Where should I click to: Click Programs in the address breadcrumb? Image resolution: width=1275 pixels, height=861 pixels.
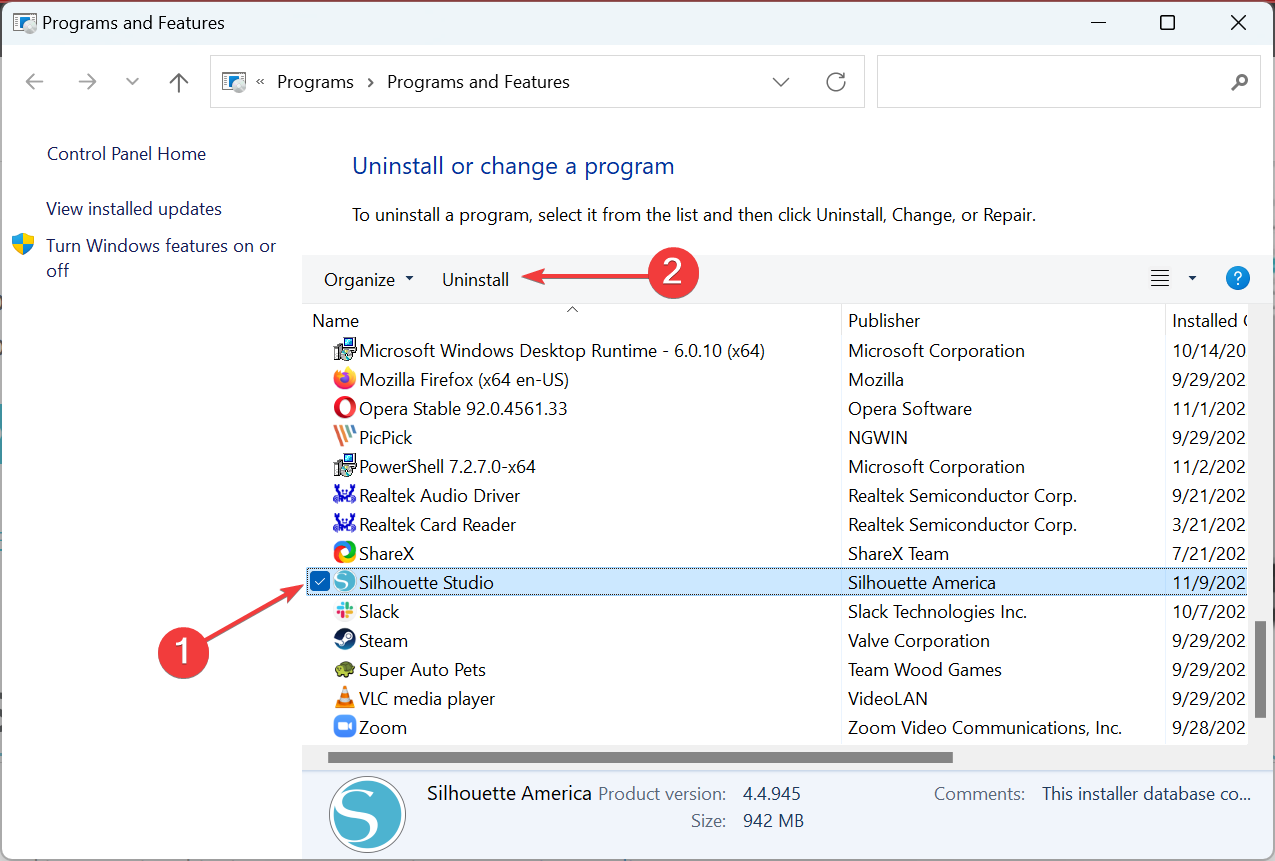coord(316,82)
